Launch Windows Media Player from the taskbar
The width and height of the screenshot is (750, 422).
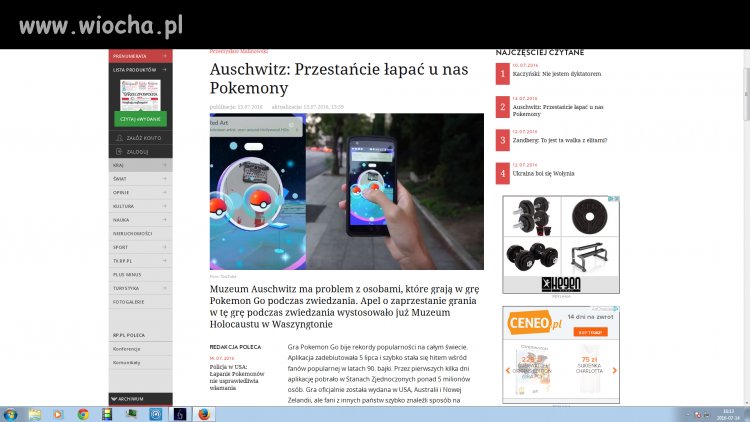click(x=58, y=414)
